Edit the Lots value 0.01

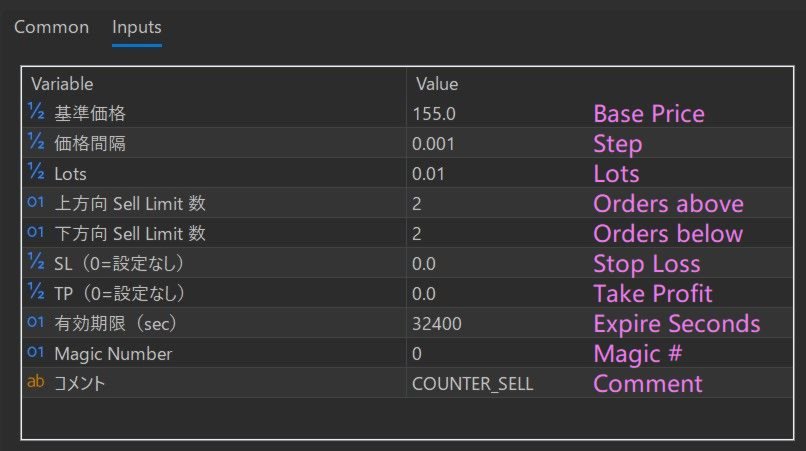pos(429,174)
